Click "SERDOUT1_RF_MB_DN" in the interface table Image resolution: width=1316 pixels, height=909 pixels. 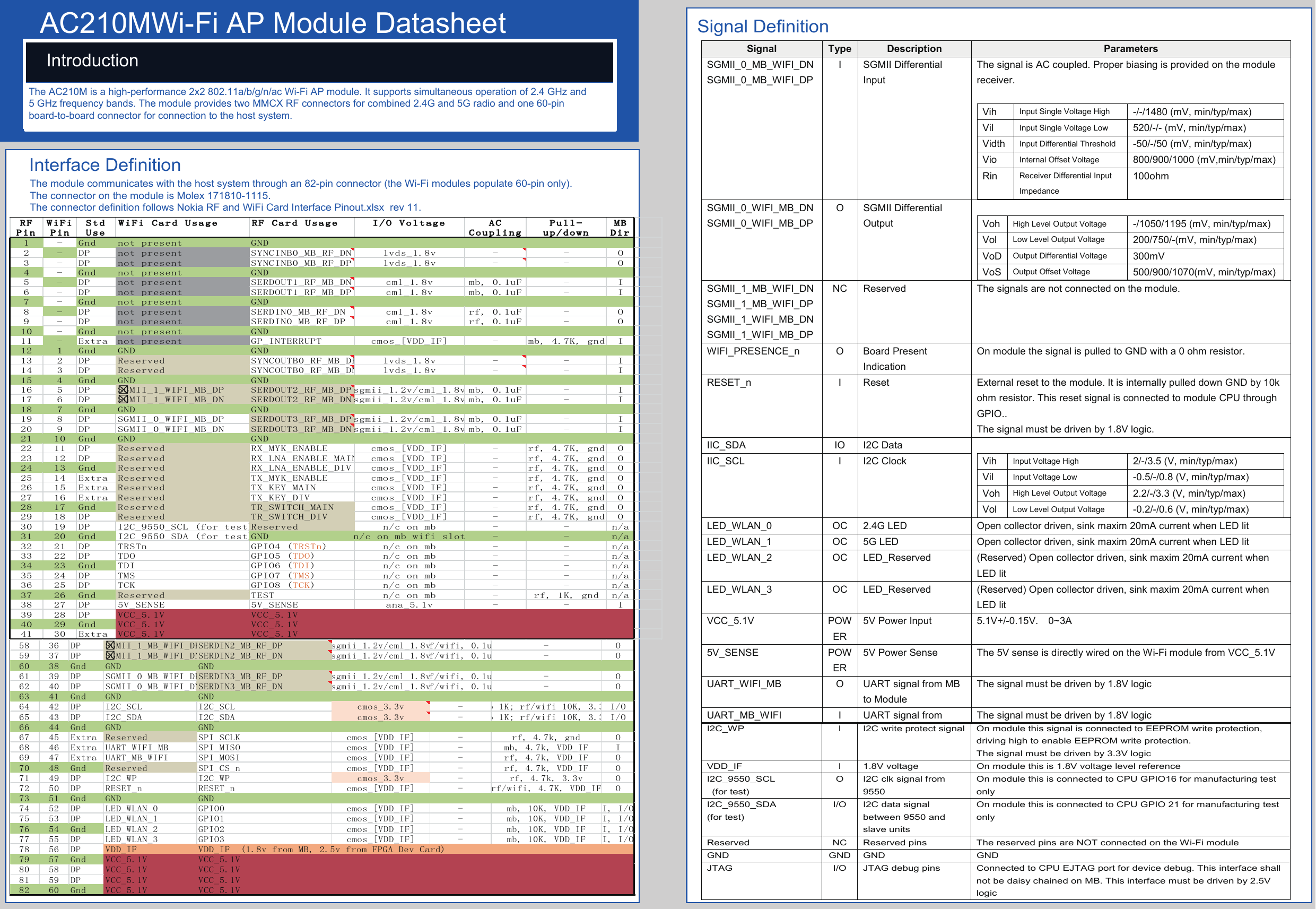tap(301, 282)
